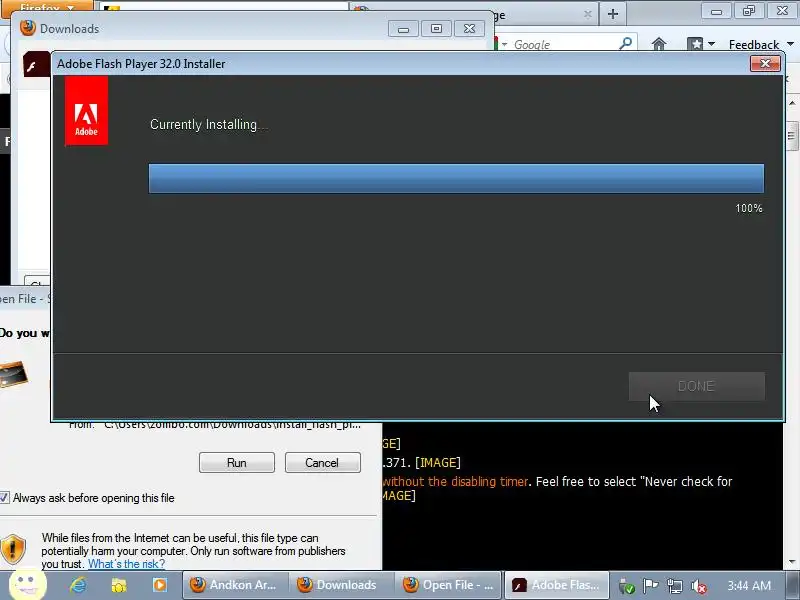Click the Adobe logo in the installer

point(86,111)
